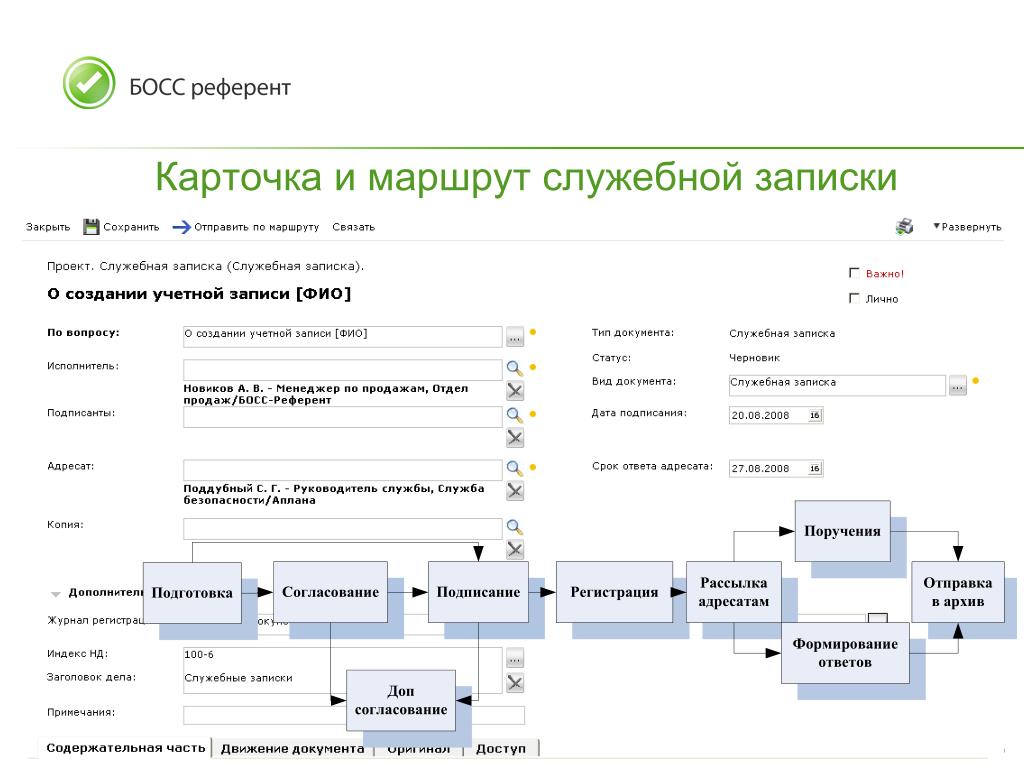Select the Рассылка адресатам block
1024x768 pixels.
(734, 592)
